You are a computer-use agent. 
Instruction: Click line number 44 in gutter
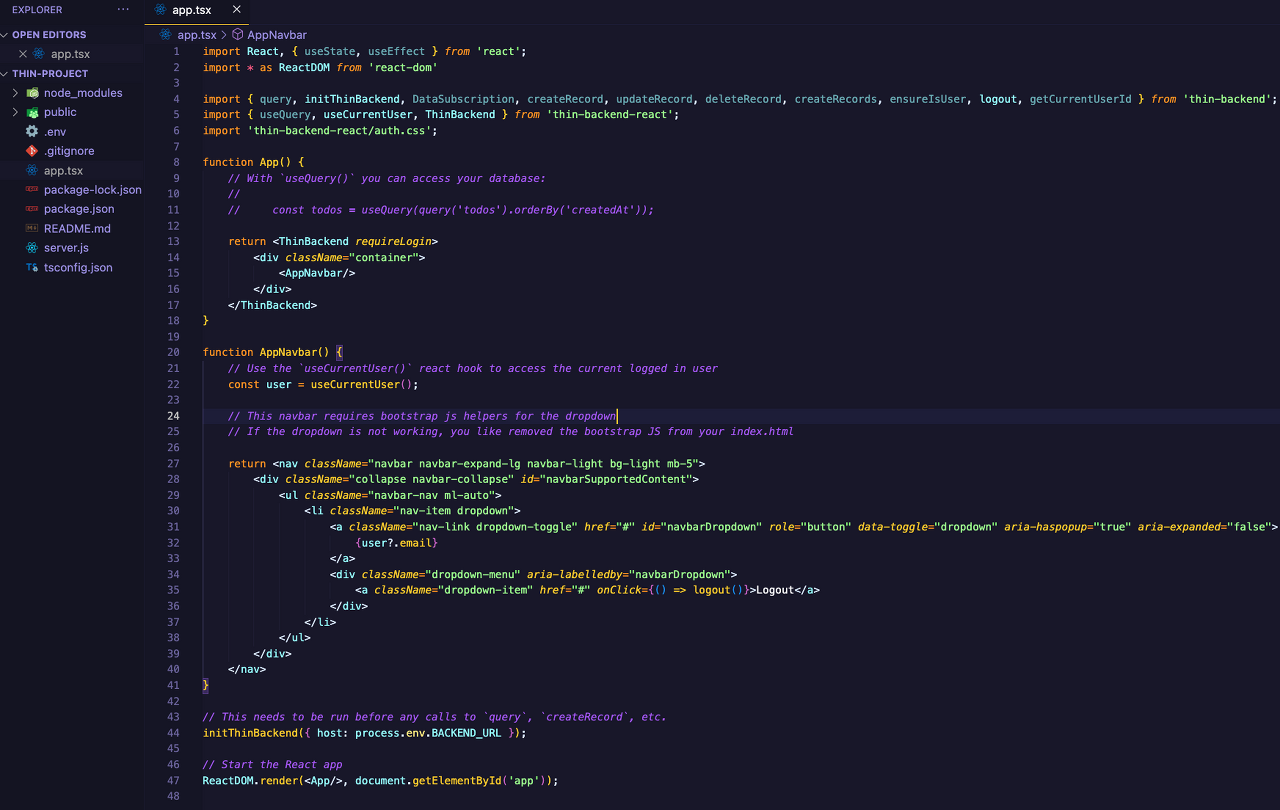(x=173, y=733)
